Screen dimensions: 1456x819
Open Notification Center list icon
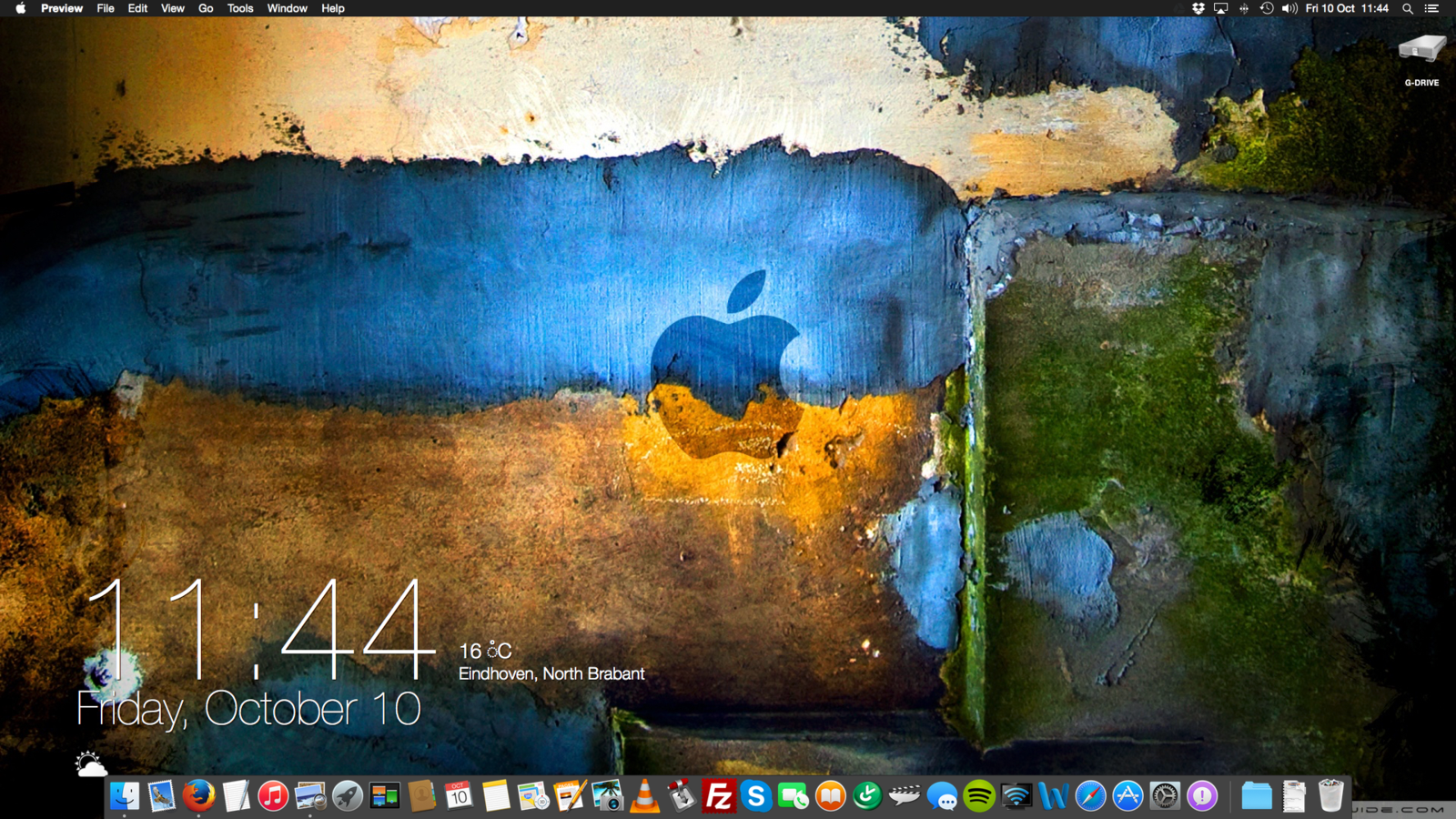tap(1432, 8)
